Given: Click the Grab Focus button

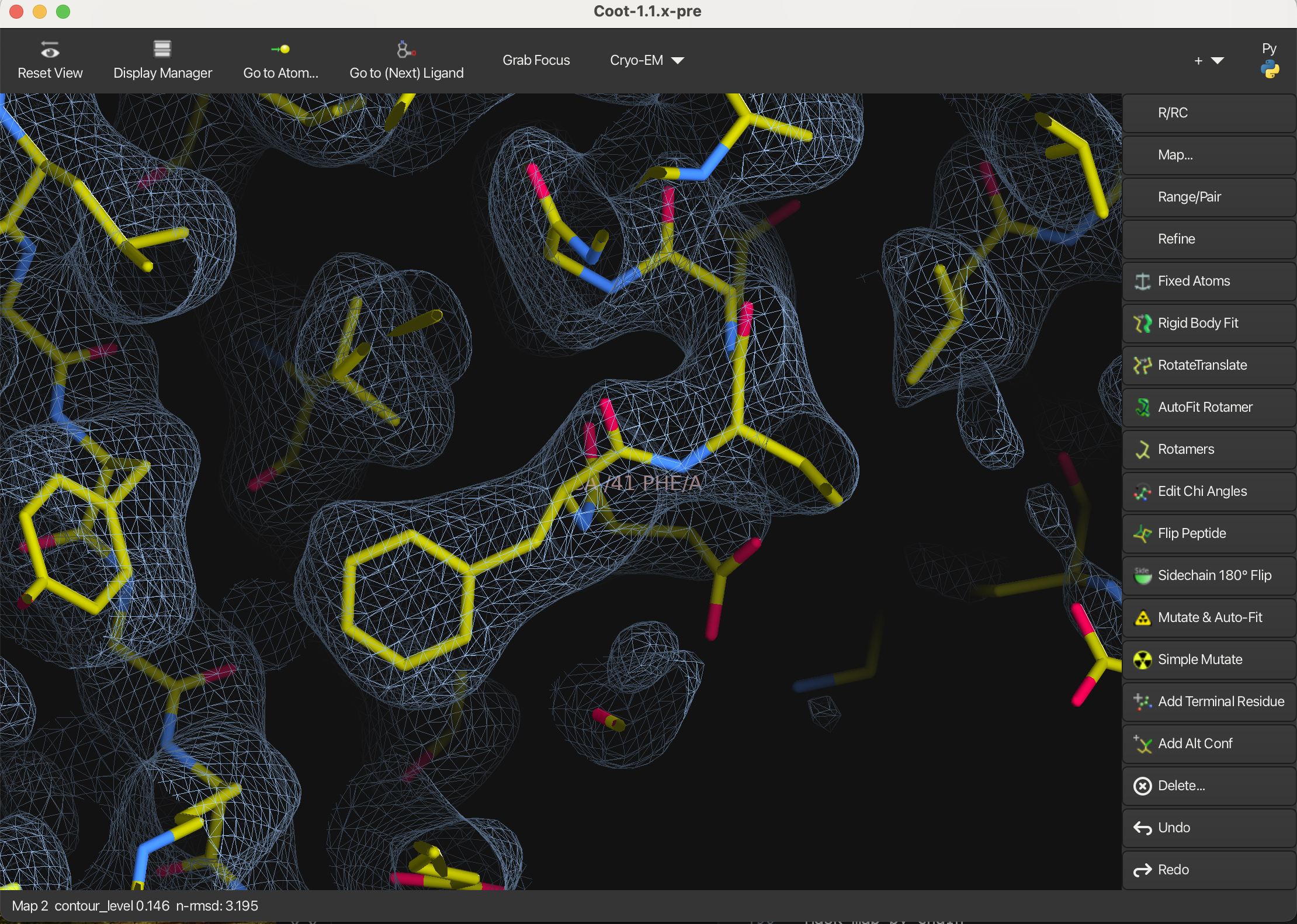Looking at the screenshot, I should (x=536, y=60).
